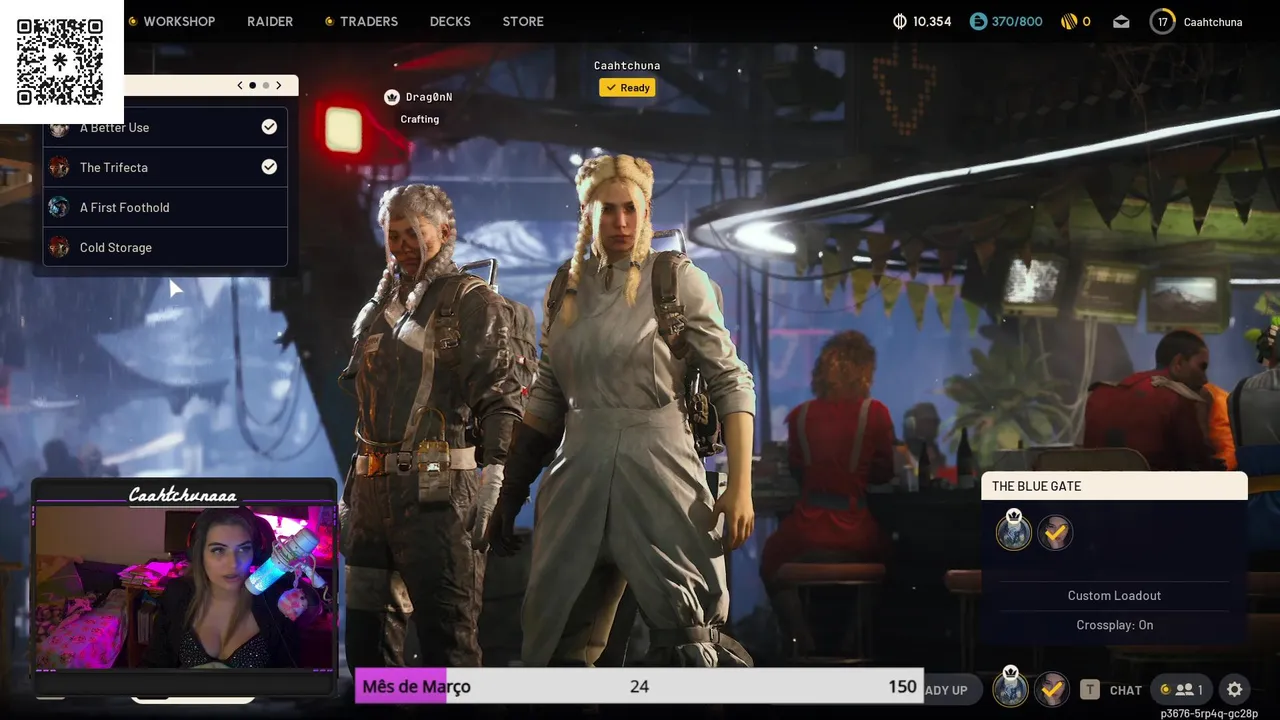Screen dimensions: 1280x720
Task: Click the Mês de Março progress bar
Action: coord(639,686)
